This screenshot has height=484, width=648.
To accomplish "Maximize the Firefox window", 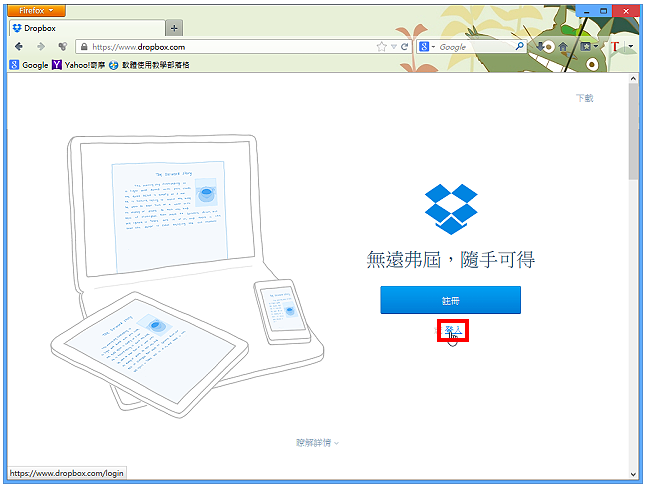I will 603,11.
